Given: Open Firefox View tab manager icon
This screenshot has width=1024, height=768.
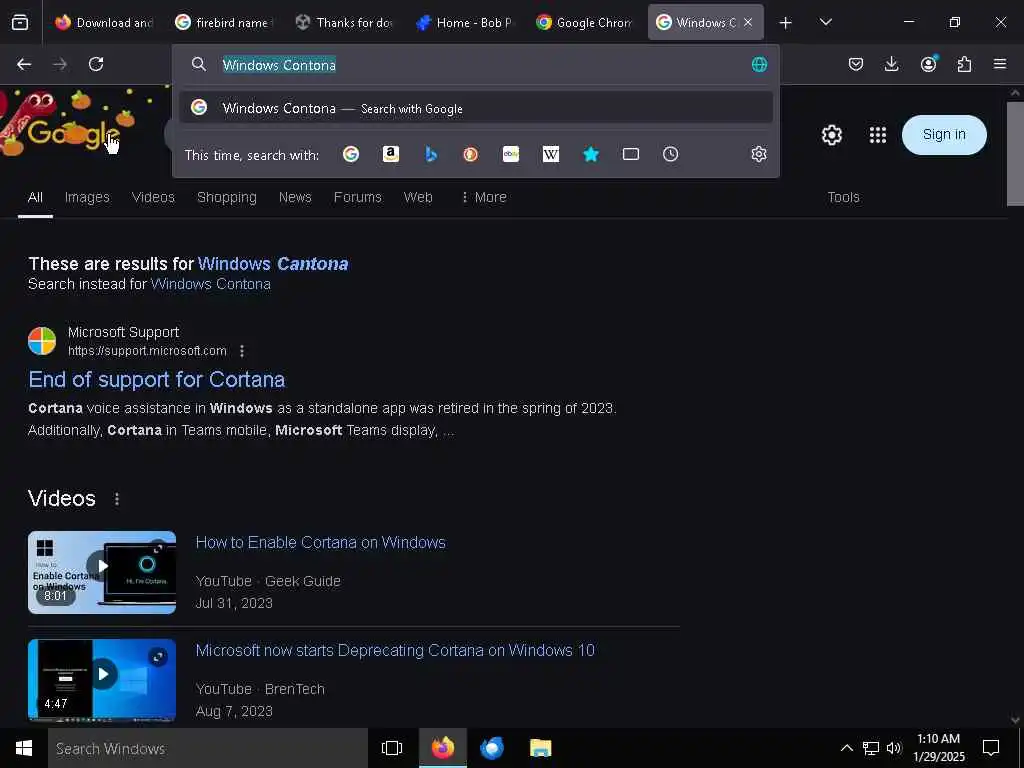Looking at the screenshot, I should click(x=20, y=23).
